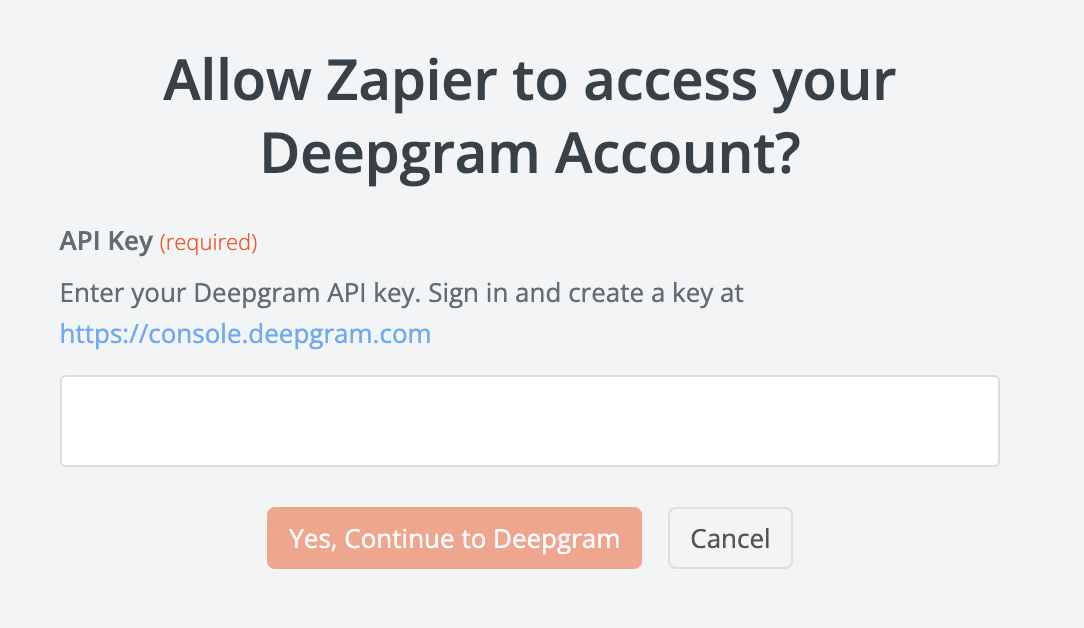
Task: Click the red (required) indicator text
Action: (x=208, y=242)
